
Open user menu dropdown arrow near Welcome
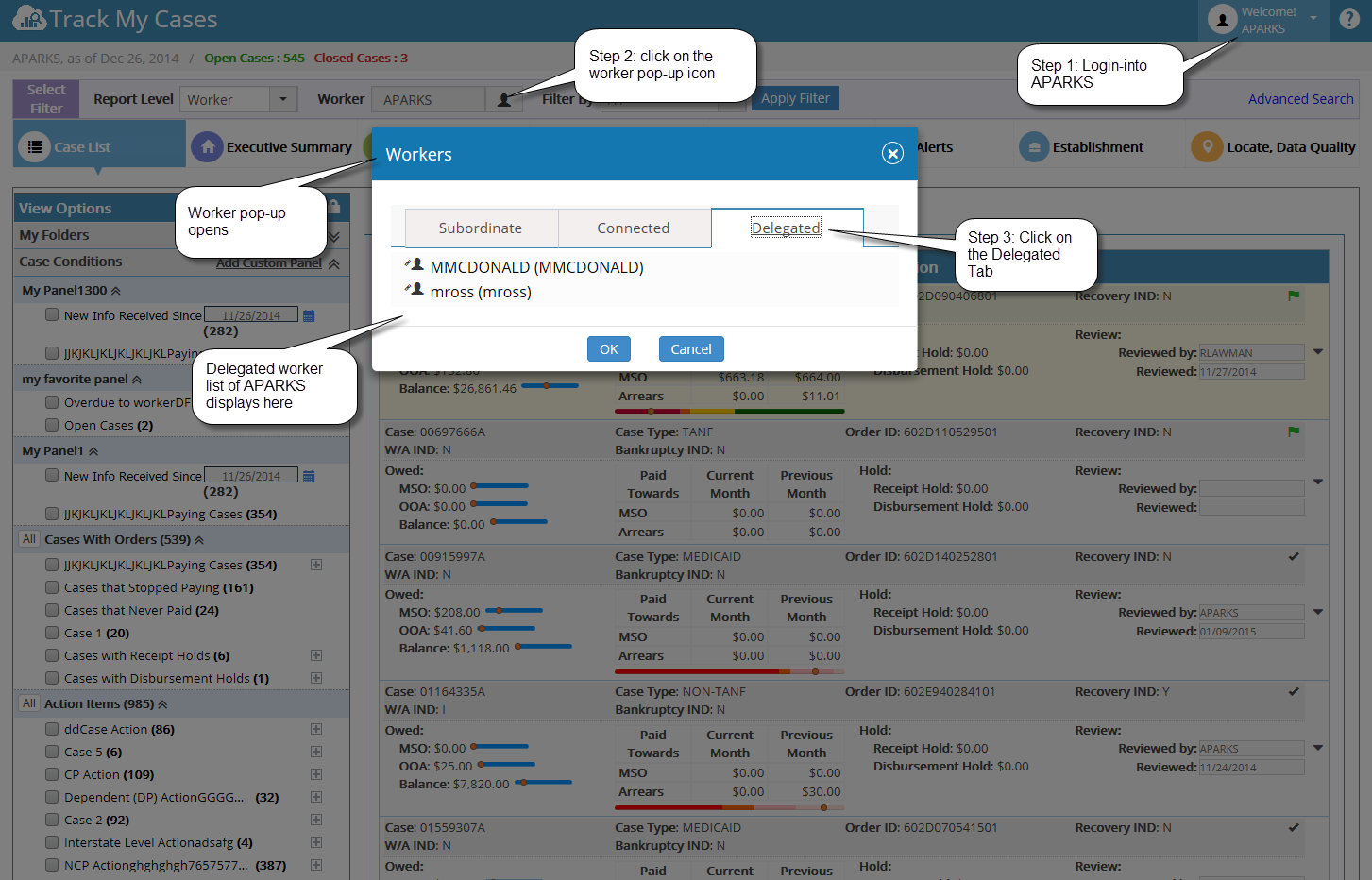coord(1313,18)
